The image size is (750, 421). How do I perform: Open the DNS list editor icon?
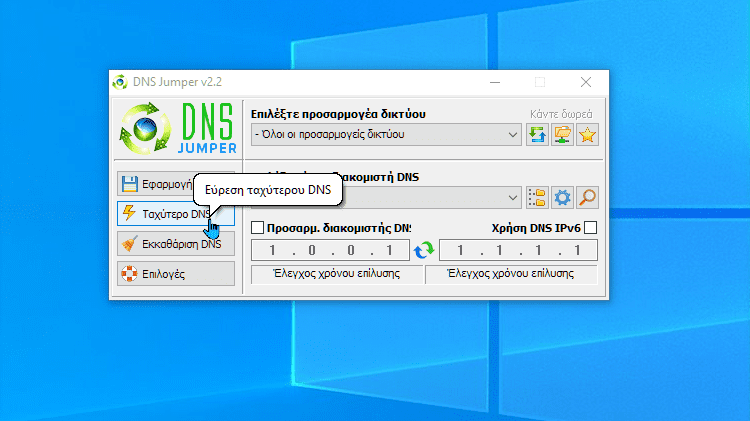click(x=537, y=197)
